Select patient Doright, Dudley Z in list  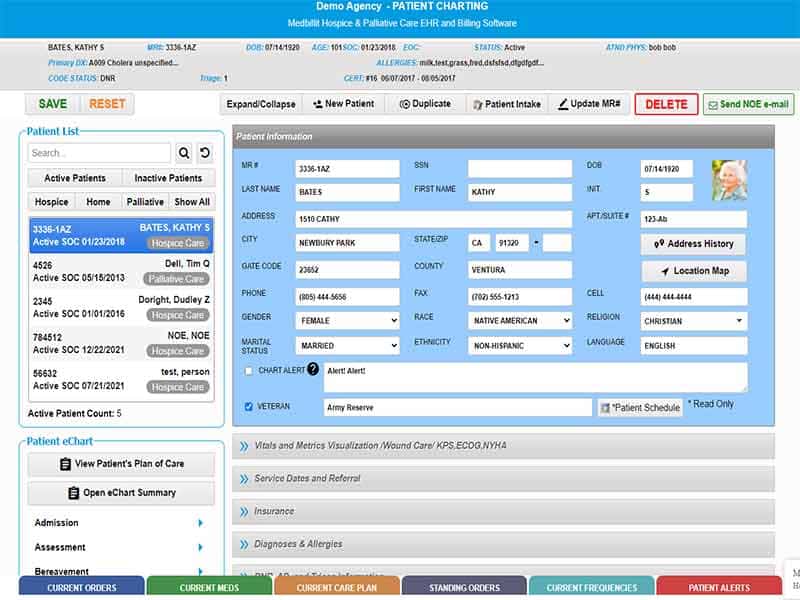pyautogui.click(x=121, y=308)
